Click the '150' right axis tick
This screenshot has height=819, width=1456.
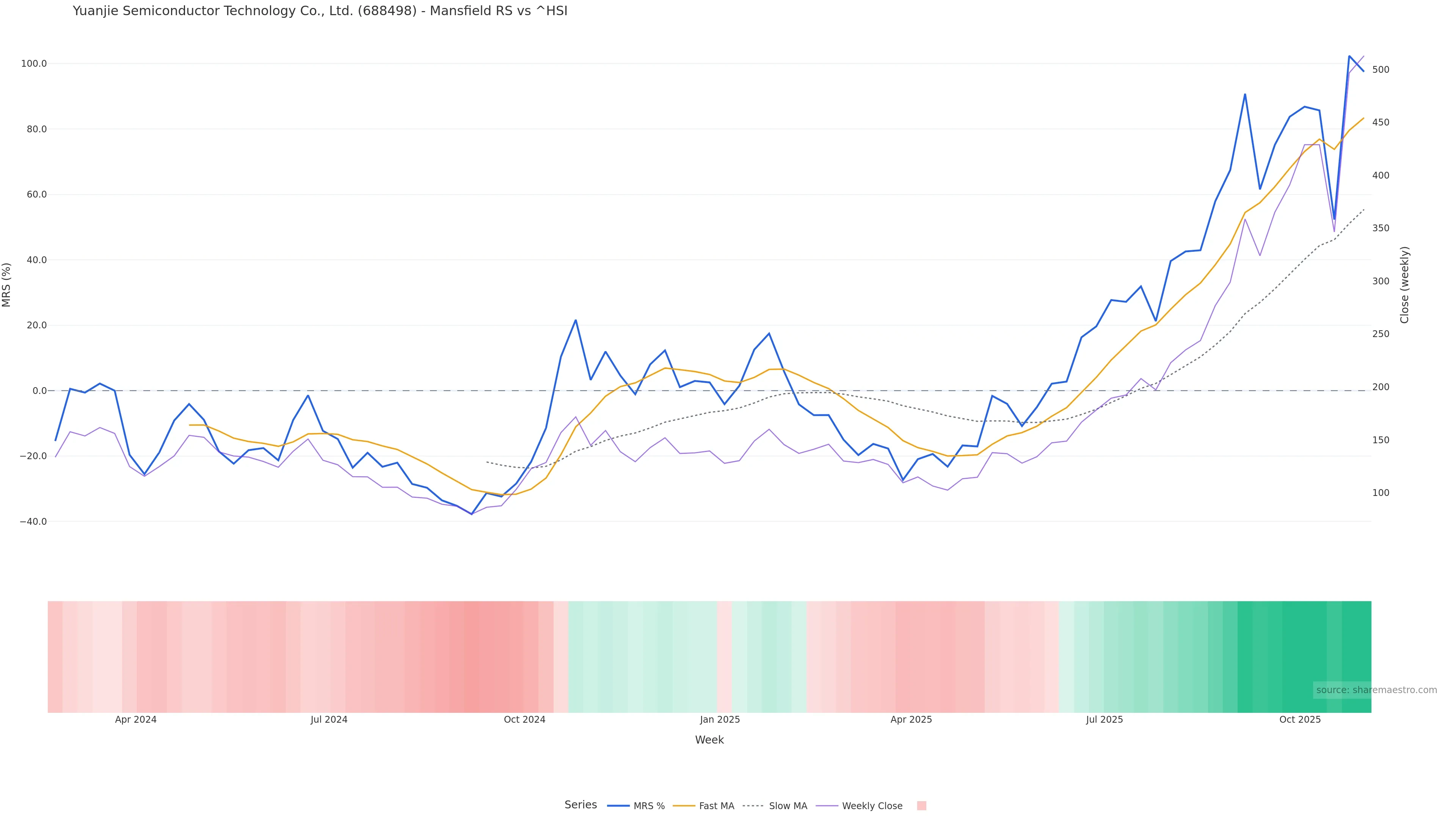[1381, 440]
